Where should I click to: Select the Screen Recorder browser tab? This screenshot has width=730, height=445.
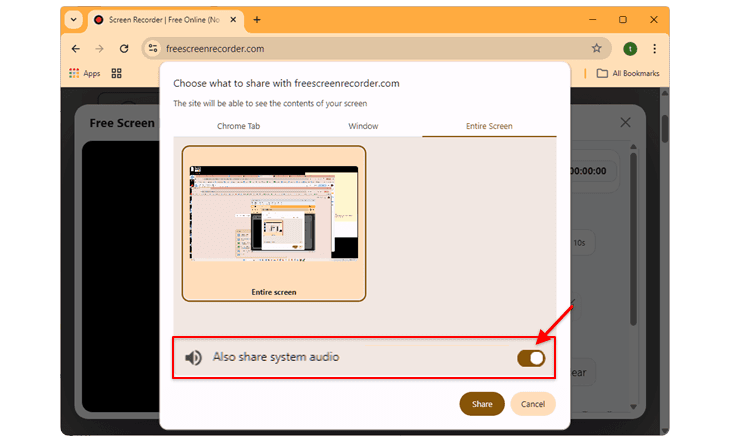click(x=165, y=20)
